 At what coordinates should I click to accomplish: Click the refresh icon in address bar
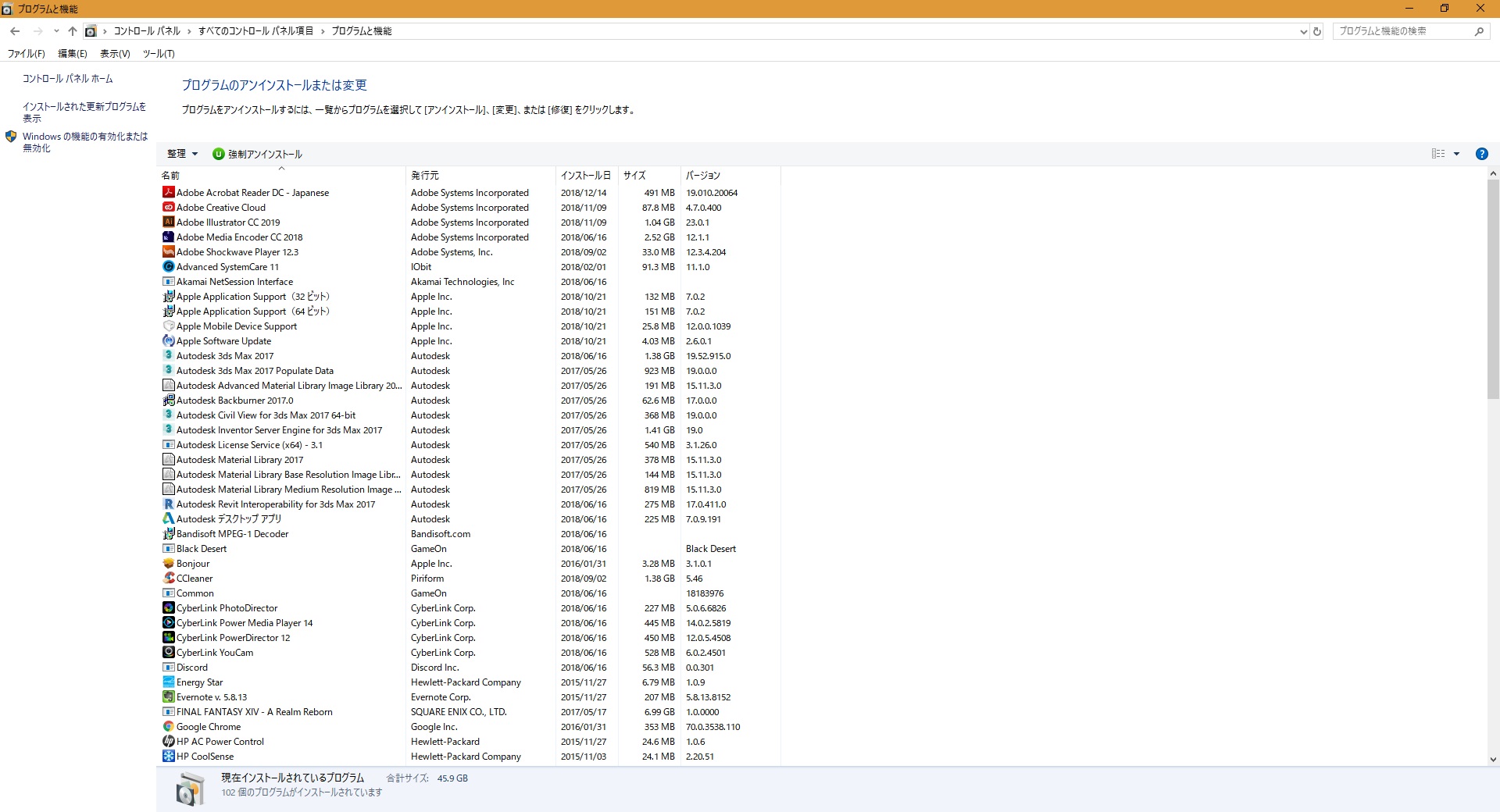click(x=1317, y=31)
